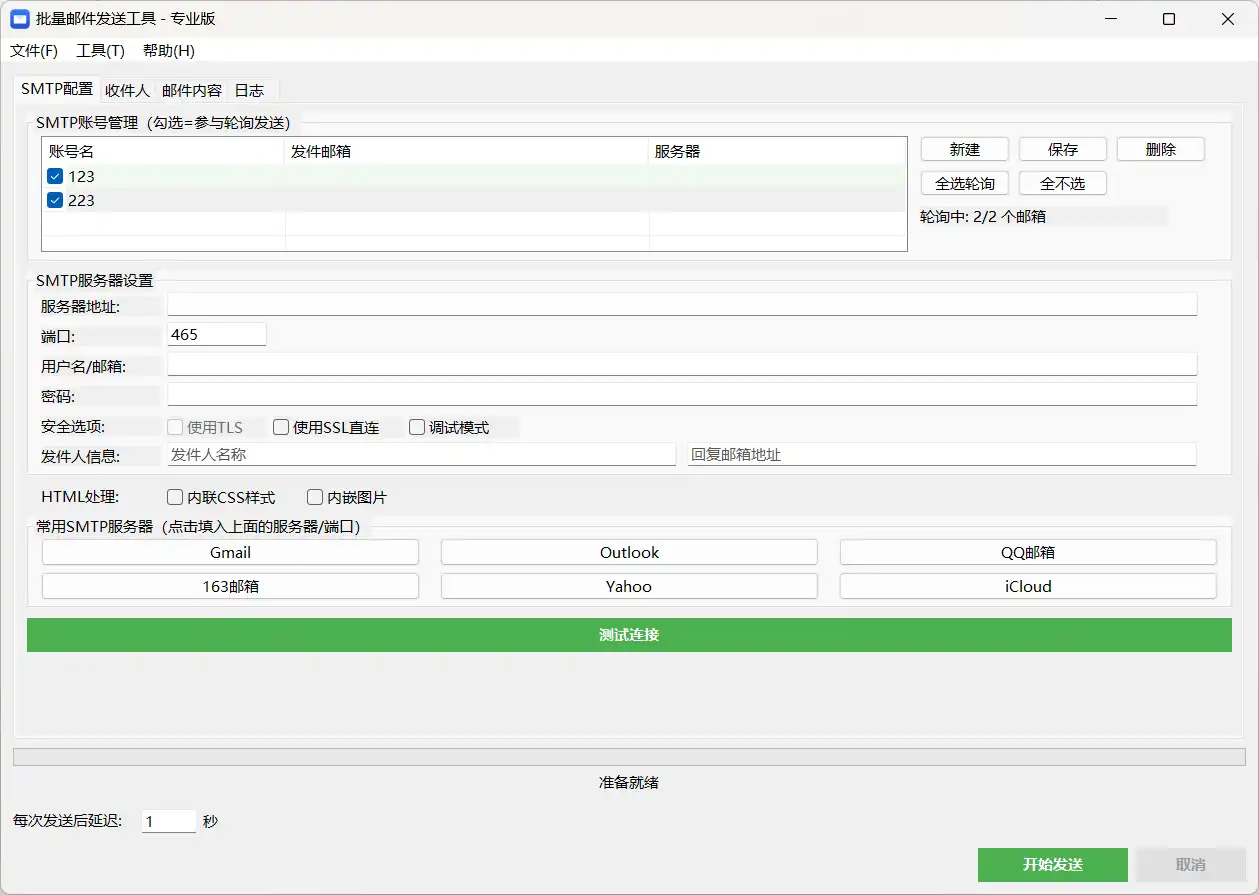Click the 发件邮箱 column header
Image resolution: width=1259 pixels, height=895 pixels.
point(467,152)
